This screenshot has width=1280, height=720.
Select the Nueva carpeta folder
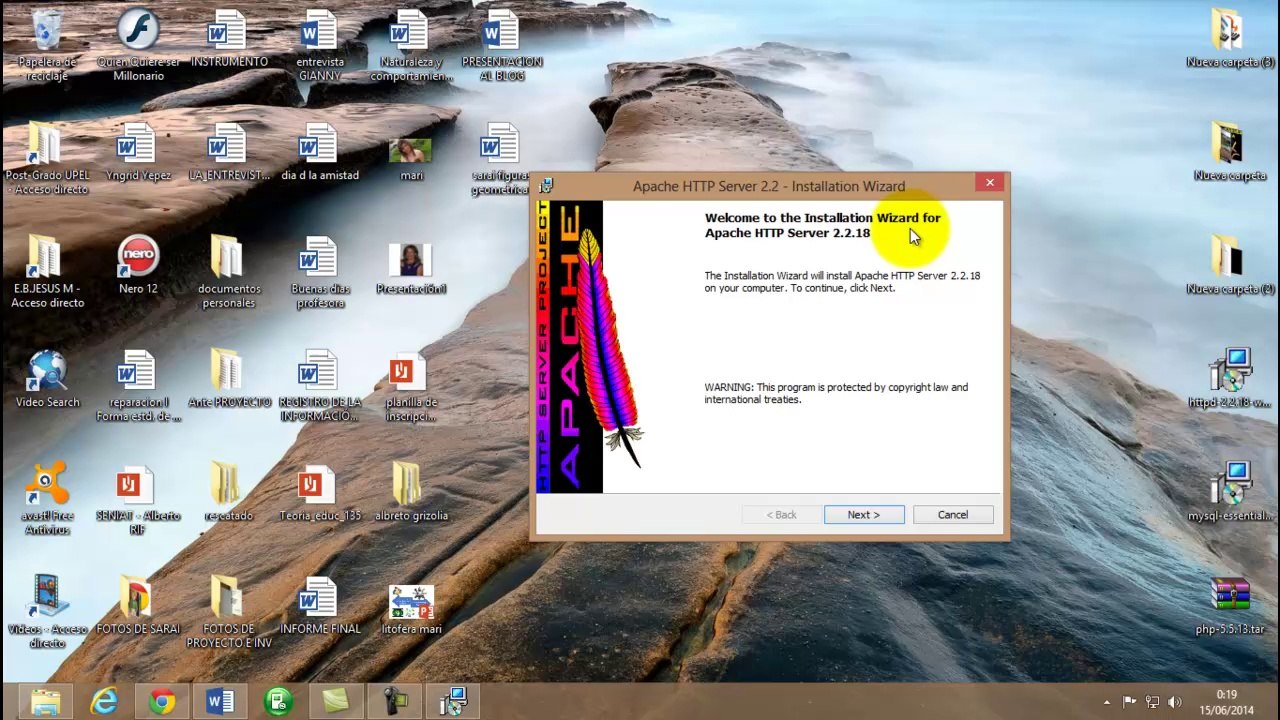click(x=1230, y=153)
